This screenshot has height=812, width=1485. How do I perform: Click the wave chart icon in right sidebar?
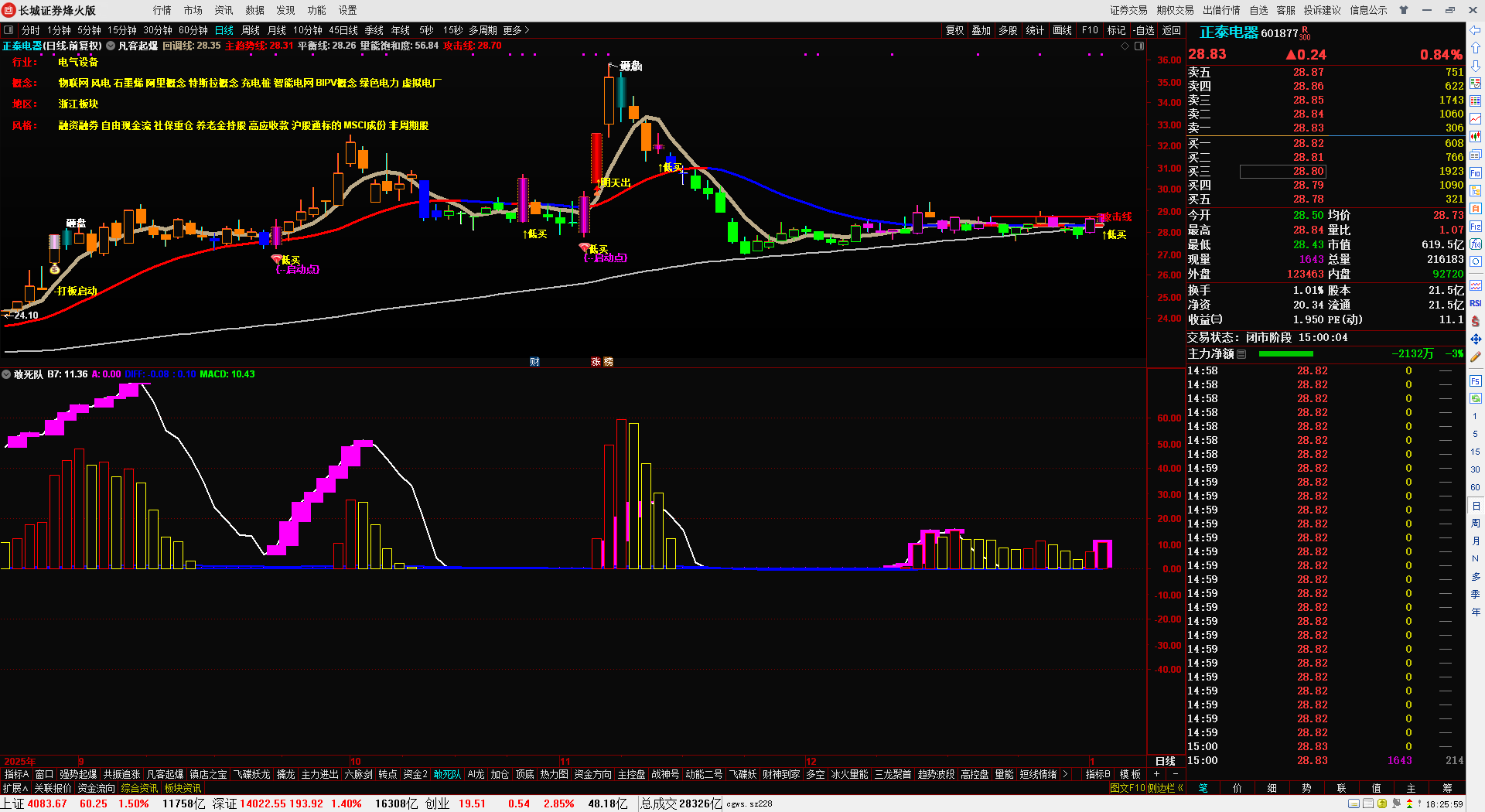(1475, 285)
